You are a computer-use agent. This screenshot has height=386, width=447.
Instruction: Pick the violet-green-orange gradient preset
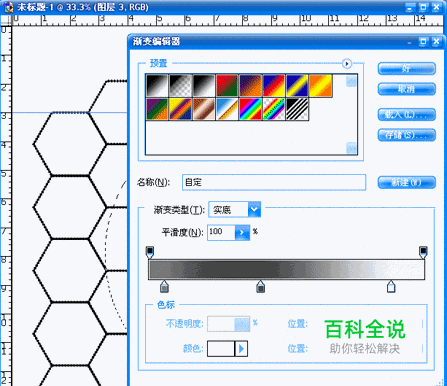click(157, 109)
